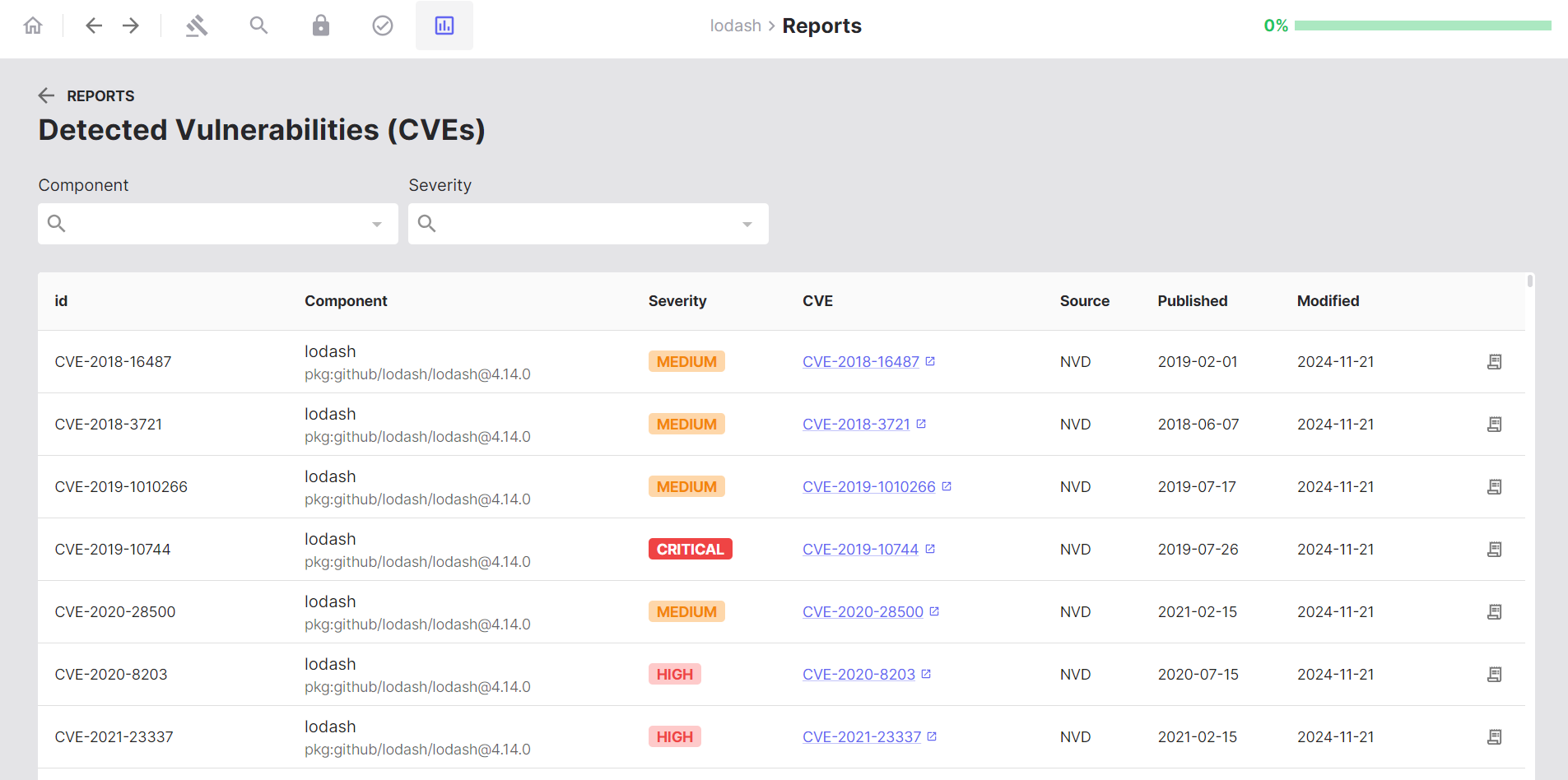Click the green 0% progress bar
This screenshot has height=780, width=1568.
pyautogui.click(x=1423, y=26)
